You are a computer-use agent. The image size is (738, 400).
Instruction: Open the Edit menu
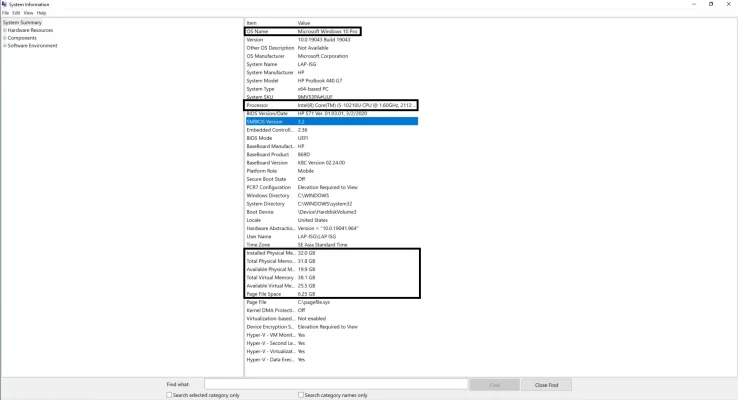pyautogui.click(x=16, y=13)
